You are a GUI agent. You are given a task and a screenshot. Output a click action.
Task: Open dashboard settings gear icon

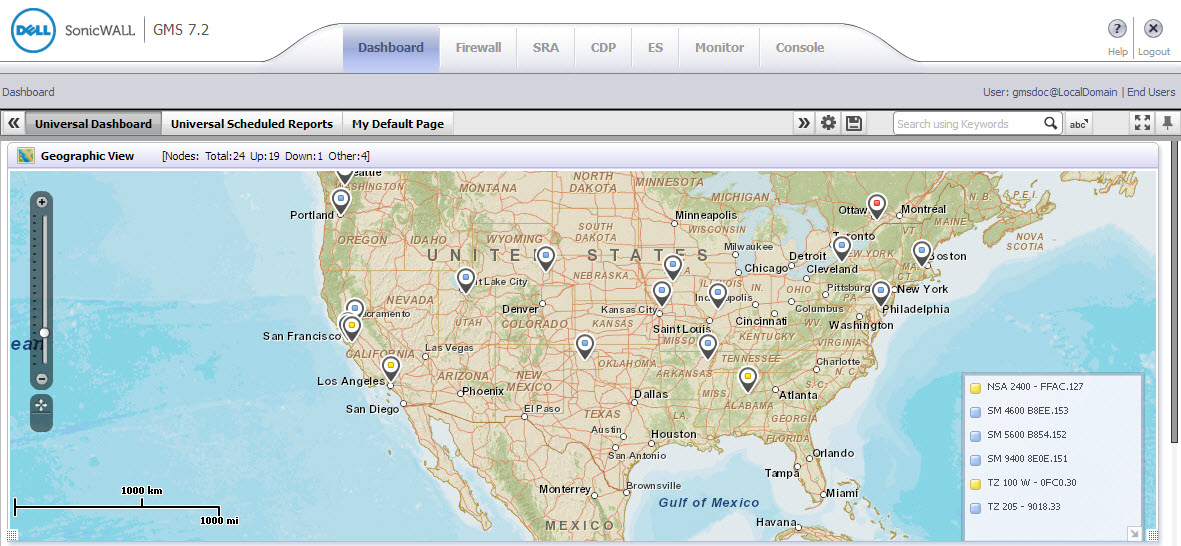click(x=829, y=124)
